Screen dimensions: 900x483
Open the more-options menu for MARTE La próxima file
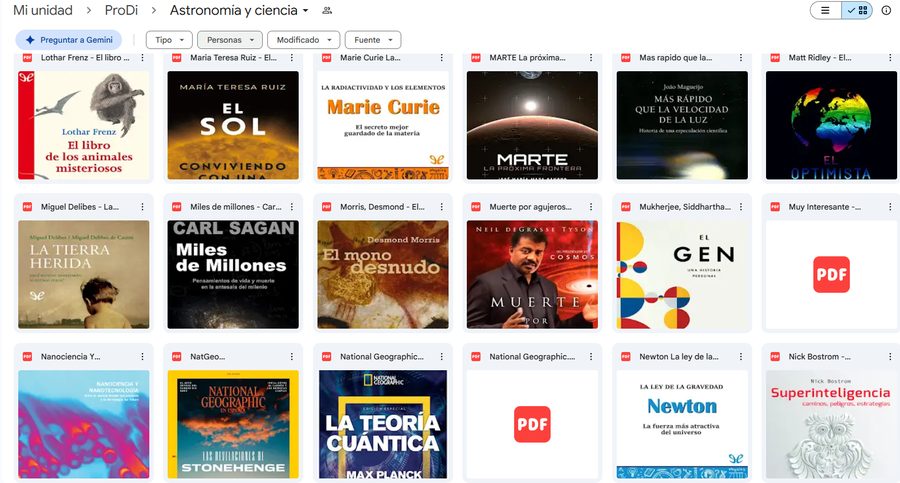pos(591,57)
